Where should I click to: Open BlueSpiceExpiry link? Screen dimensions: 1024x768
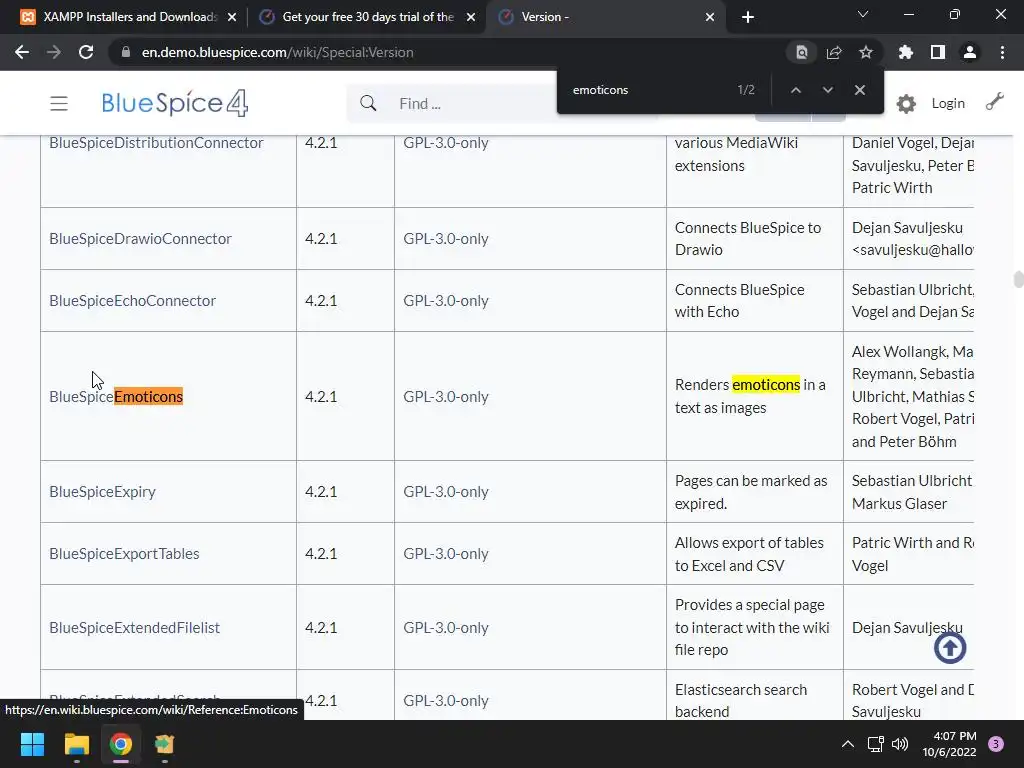coord(103,492)
